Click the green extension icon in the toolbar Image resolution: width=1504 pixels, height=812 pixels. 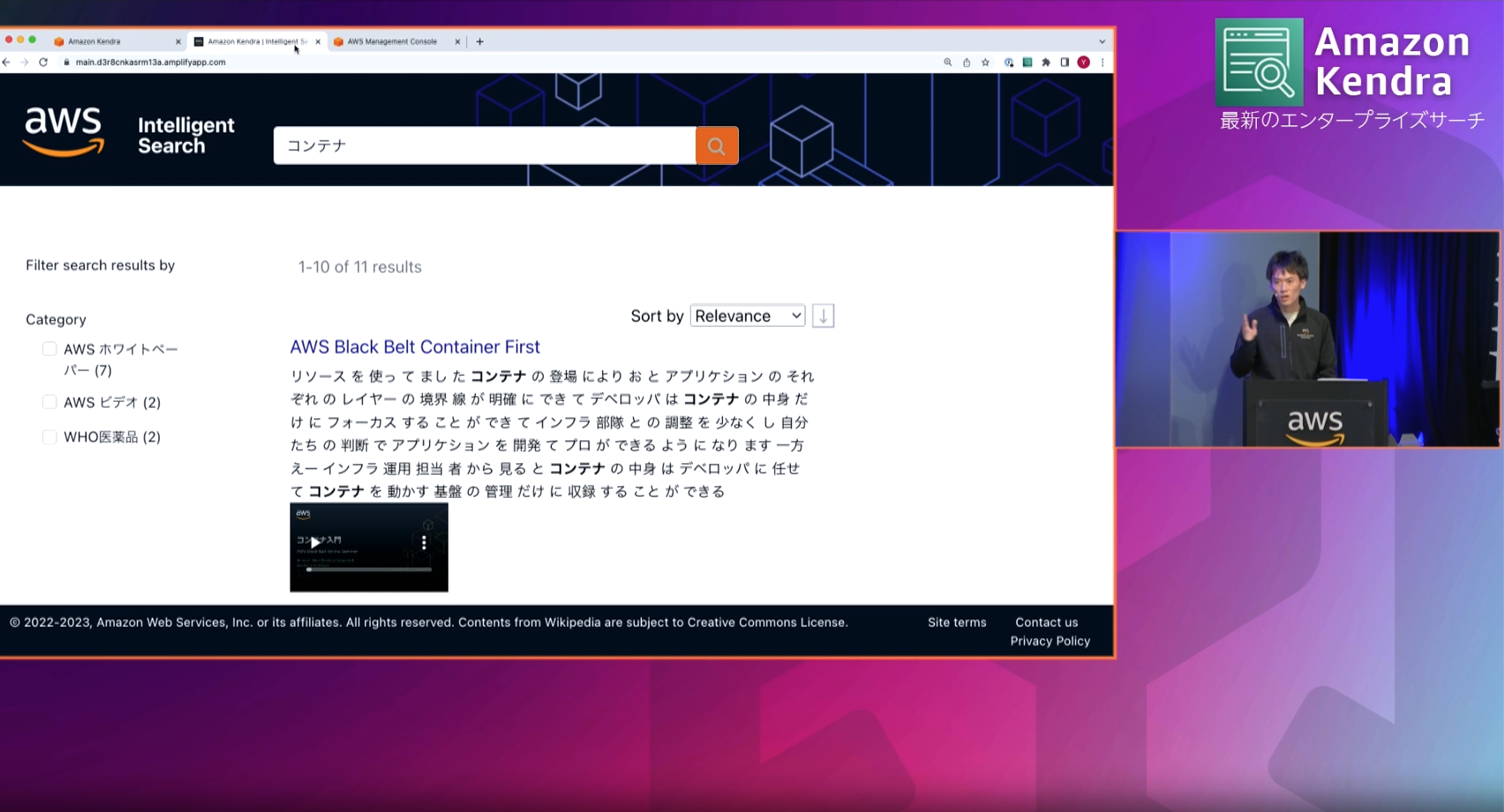pyautogui.click(x=1027, y=63)
